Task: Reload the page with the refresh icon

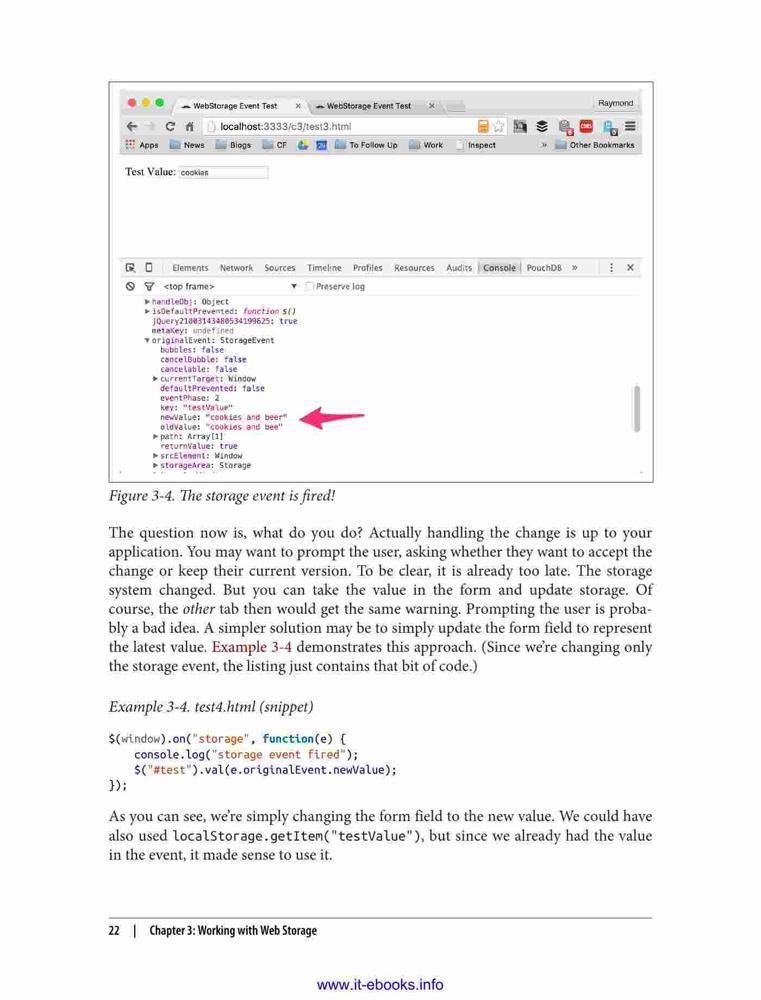Action: coord(170,126)
